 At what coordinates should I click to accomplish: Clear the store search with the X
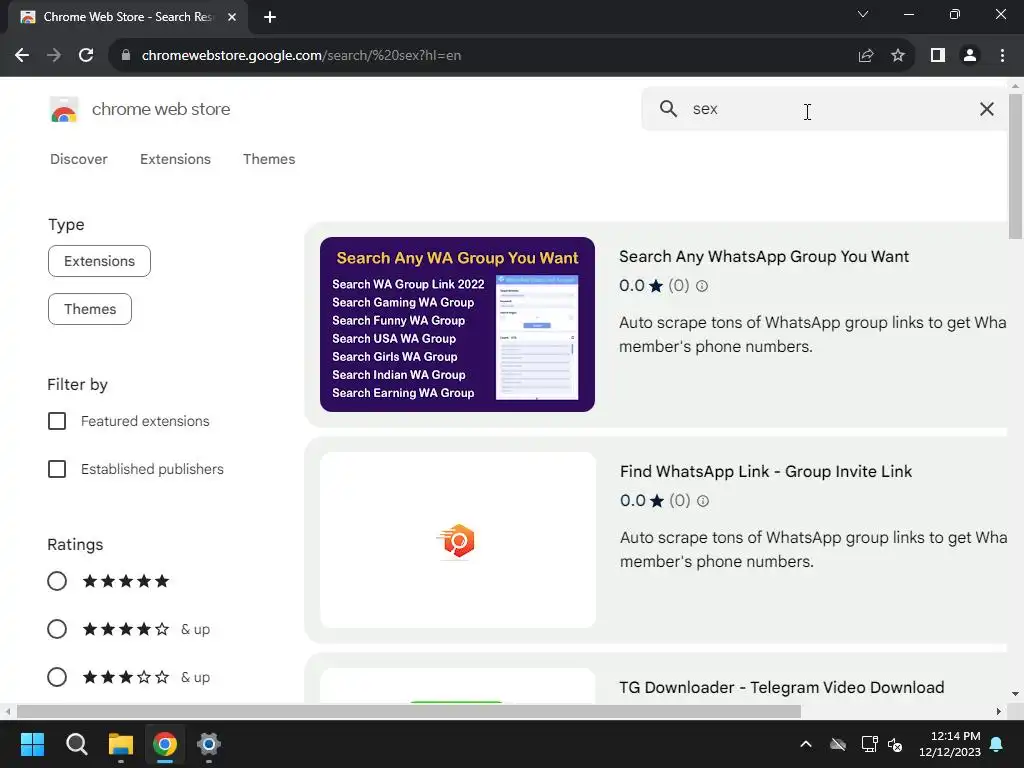pyautogui.click(x=987, y=109)
